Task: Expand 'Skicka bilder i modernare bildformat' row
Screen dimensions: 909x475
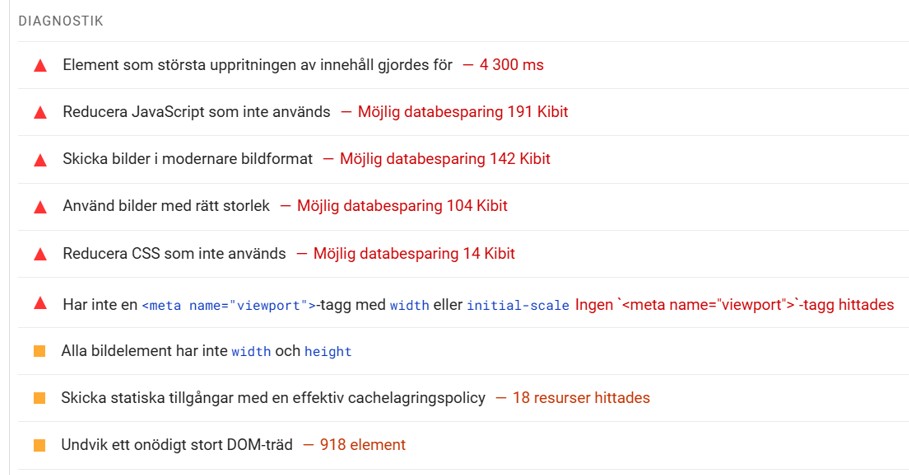Action: [463, 159]
